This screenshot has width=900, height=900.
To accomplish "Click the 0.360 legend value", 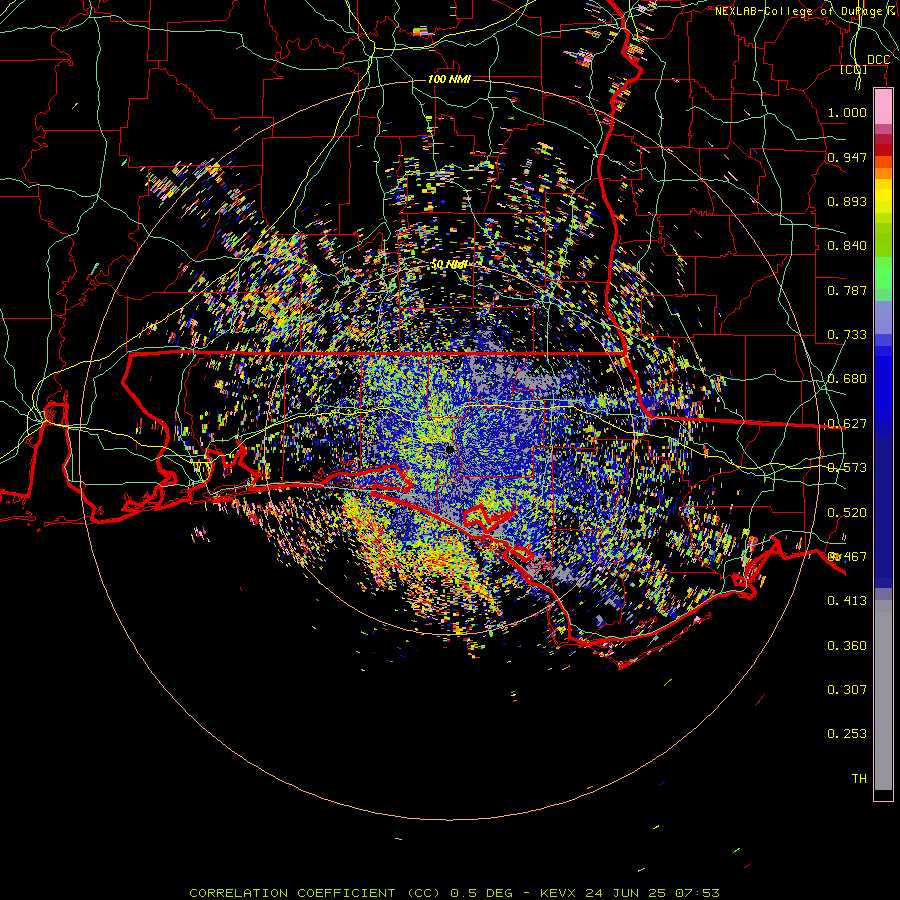I will (x=847, y=646).
